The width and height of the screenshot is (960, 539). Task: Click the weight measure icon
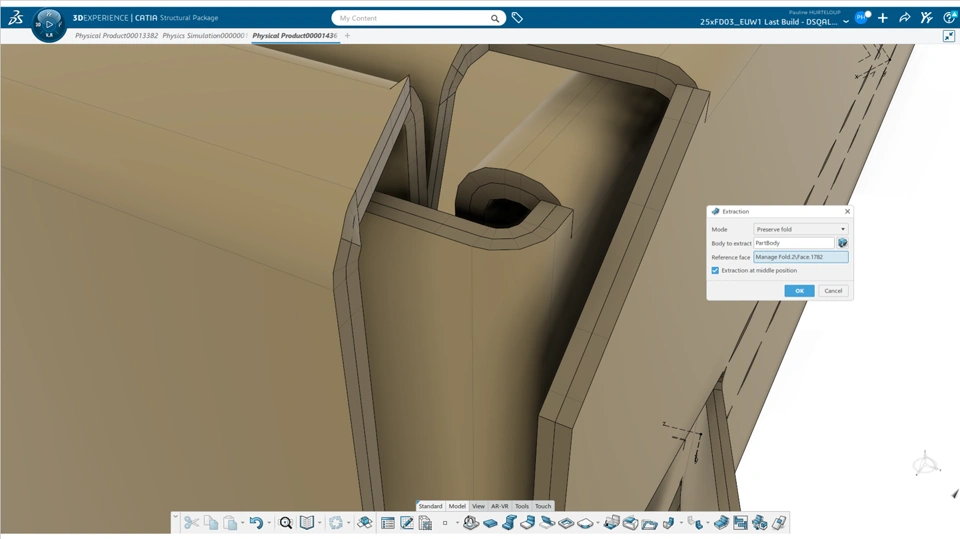(470, 522)
